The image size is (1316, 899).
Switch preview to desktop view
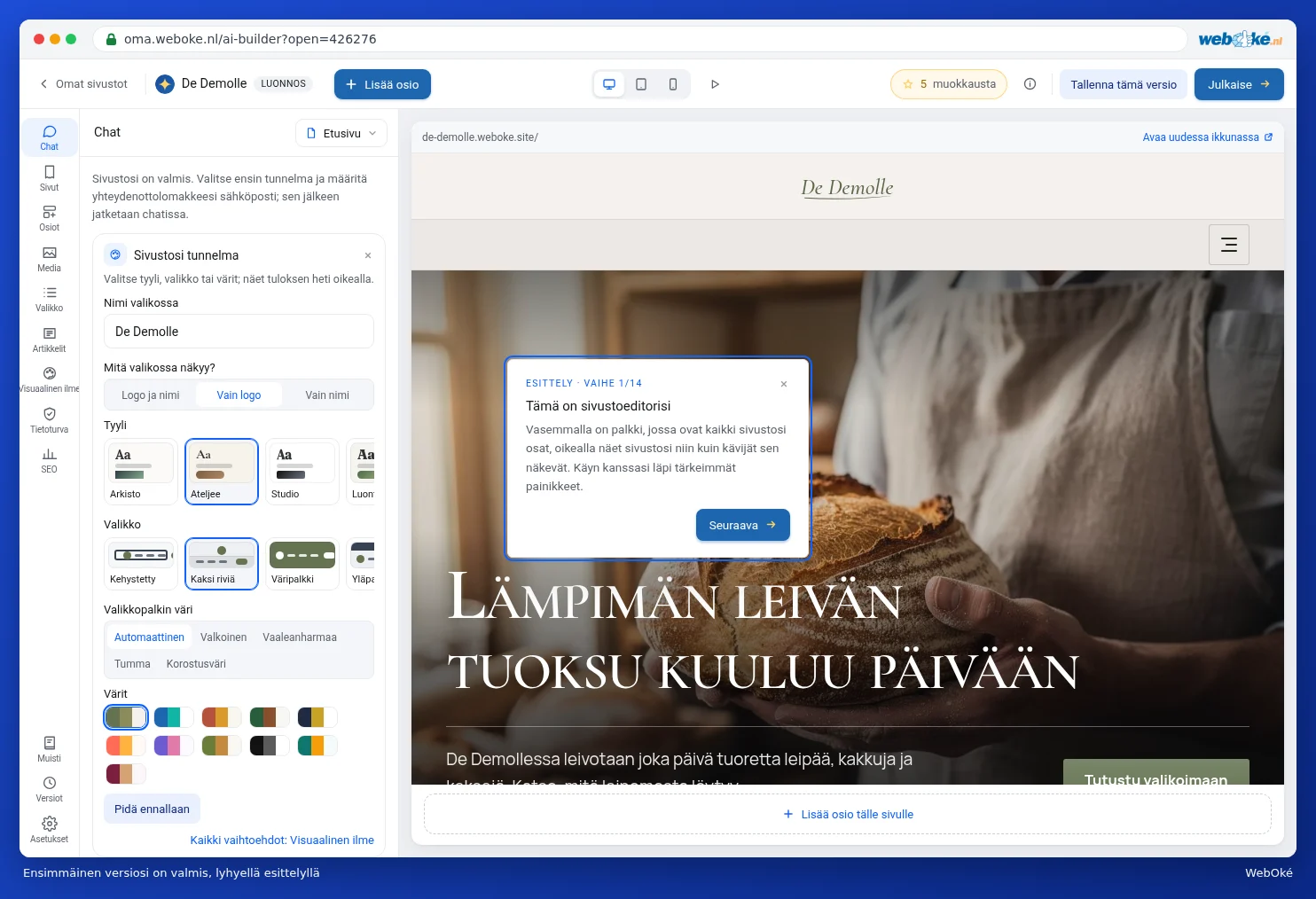tap(609, 84)
